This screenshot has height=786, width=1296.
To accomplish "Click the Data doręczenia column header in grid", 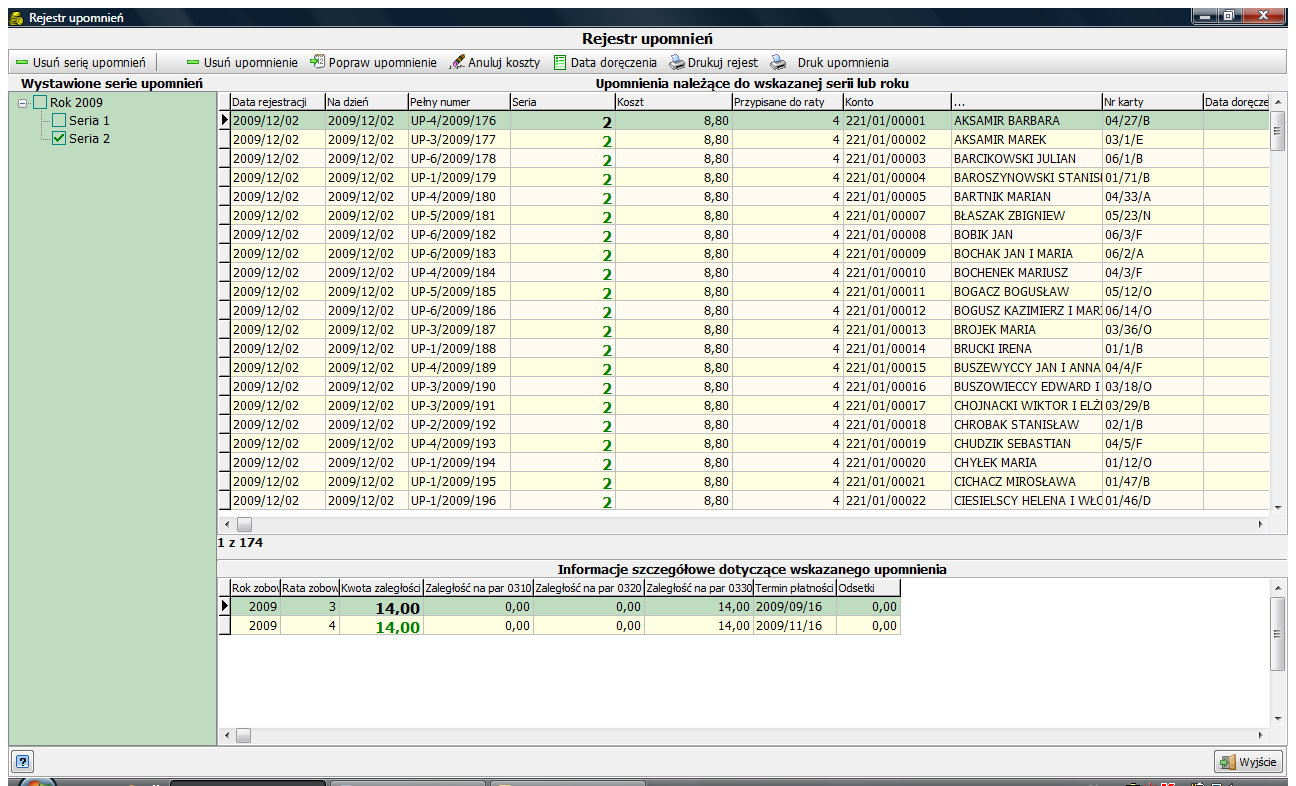I will click(x=1236, y=102).
